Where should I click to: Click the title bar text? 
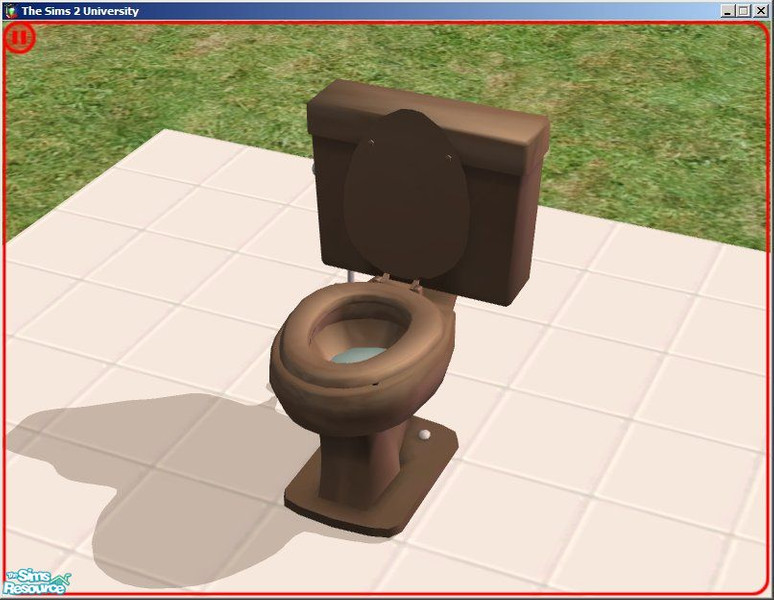(x=80, y=11)
